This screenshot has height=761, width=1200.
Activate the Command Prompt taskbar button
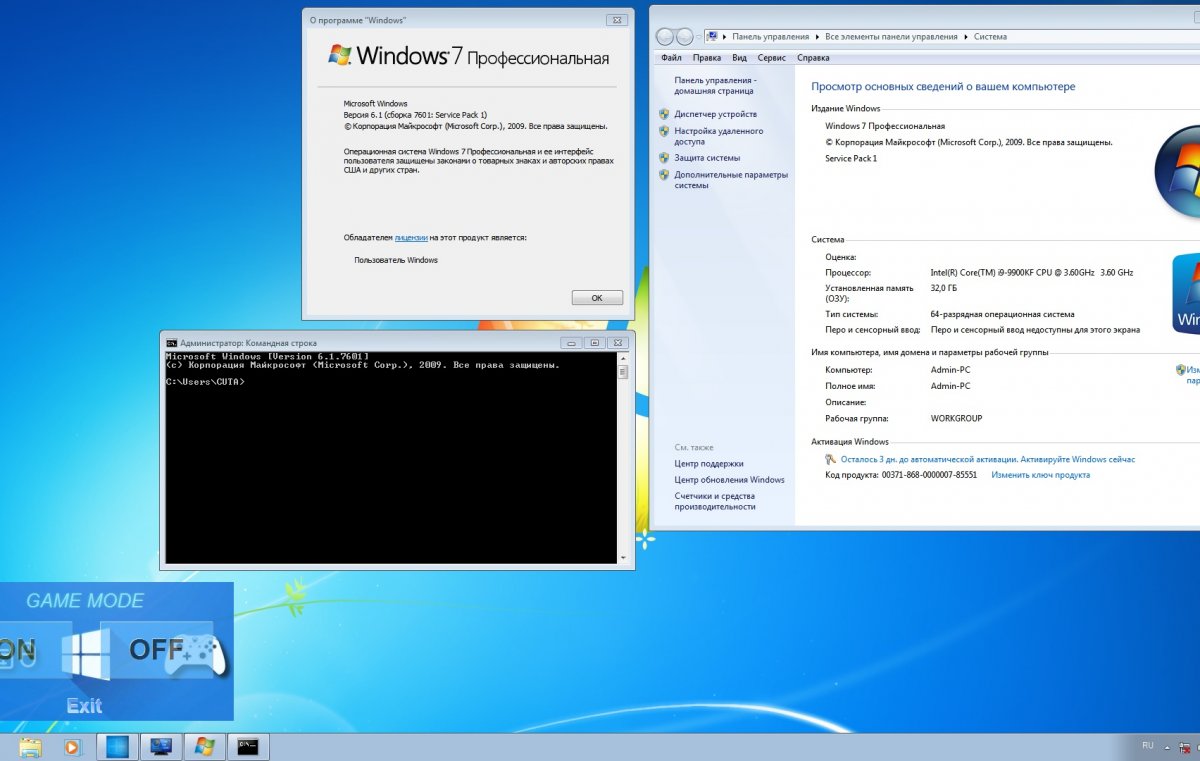(x=248, y=747)
